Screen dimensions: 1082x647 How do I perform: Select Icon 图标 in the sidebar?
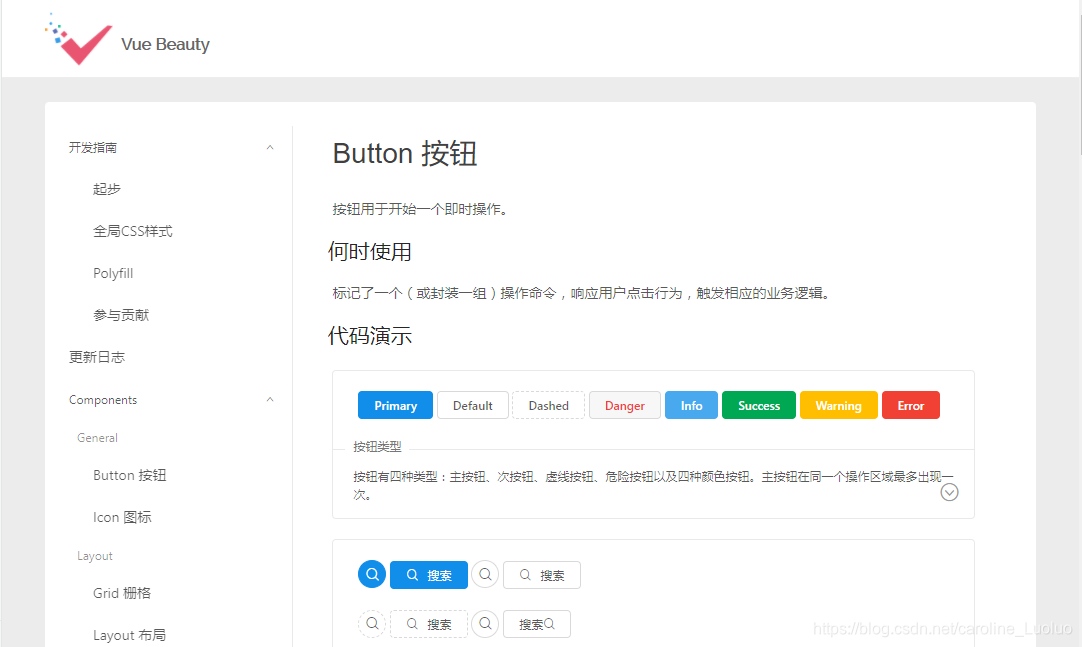pyautogui.click(x=121, y=516)
